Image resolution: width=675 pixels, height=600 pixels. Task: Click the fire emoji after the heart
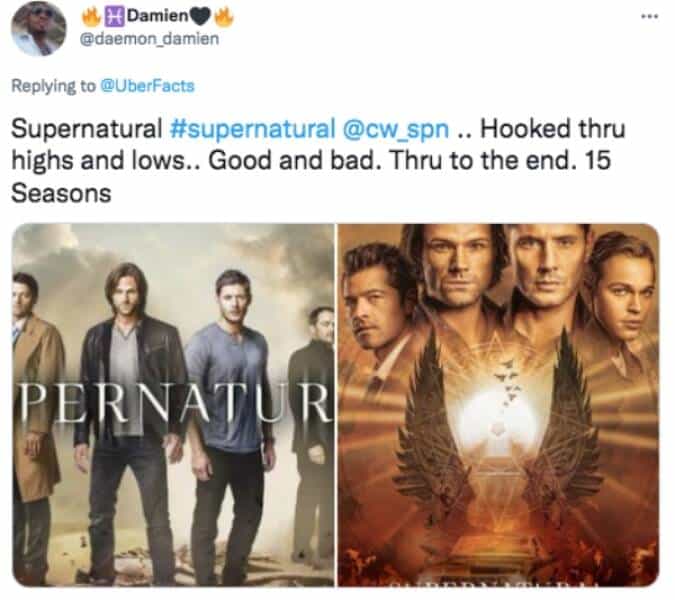pos(224,17)
